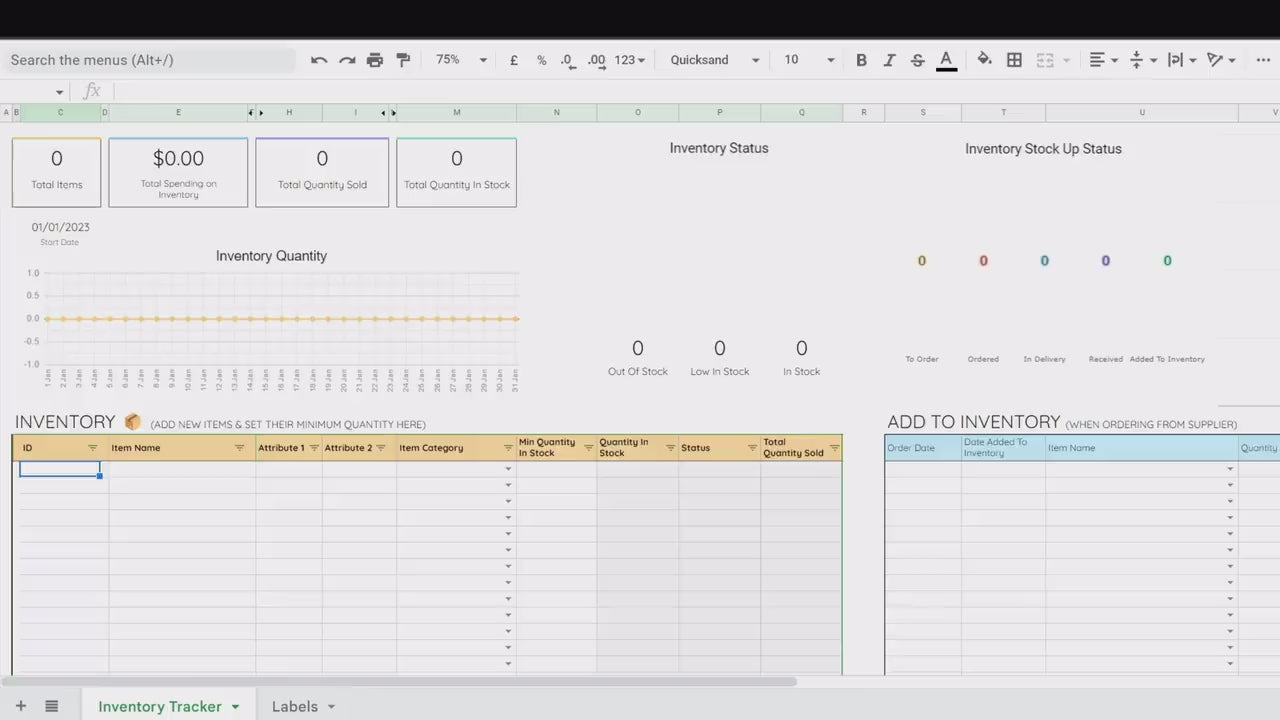Screen dimensions: 1280x720
Task: Open the text color picker
Action: pos(946,60)
